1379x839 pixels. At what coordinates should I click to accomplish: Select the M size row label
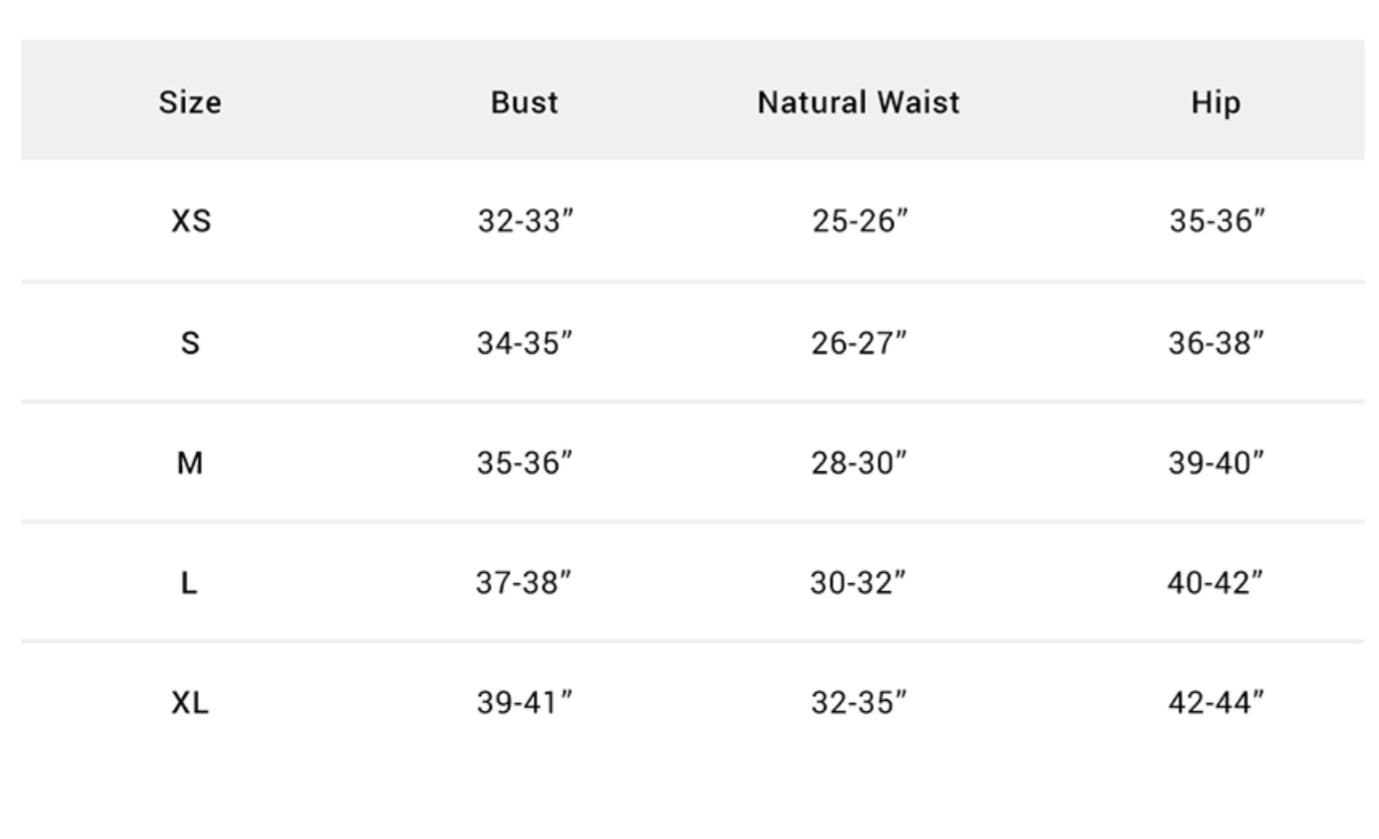pyautogui.click(x=190, y=463)
